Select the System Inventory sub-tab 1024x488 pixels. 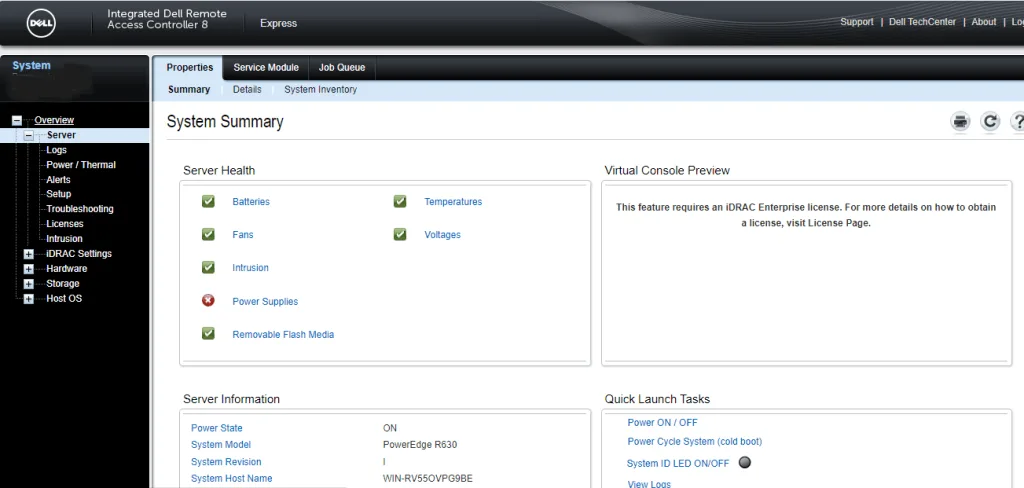click(x=320, y=90)
